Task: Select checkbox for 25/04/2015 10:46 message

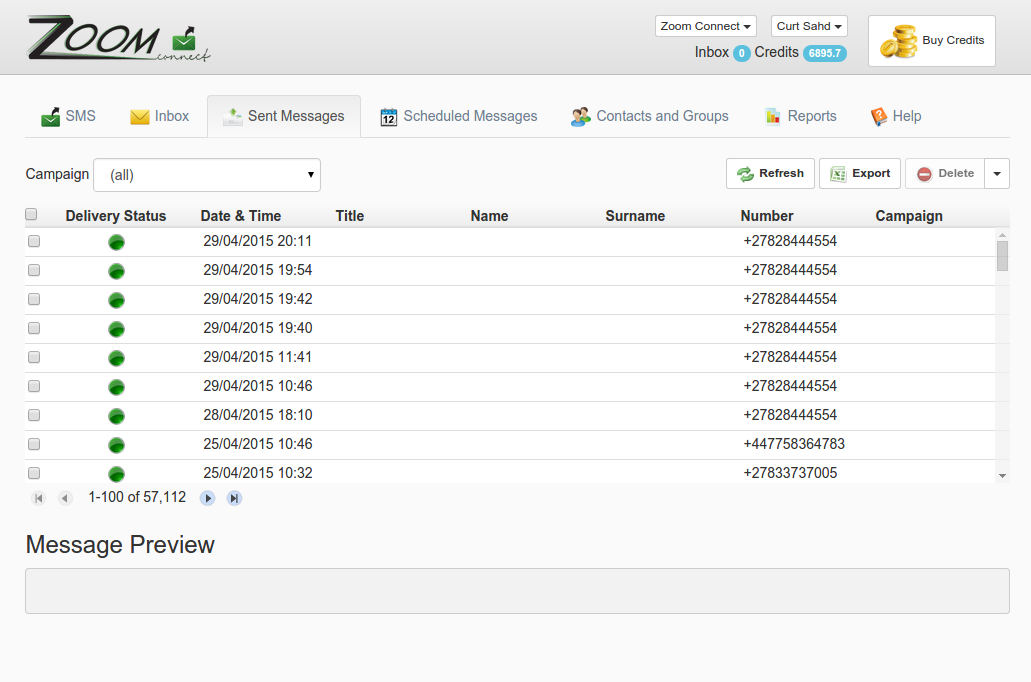Action: click(x=34, y=444)
